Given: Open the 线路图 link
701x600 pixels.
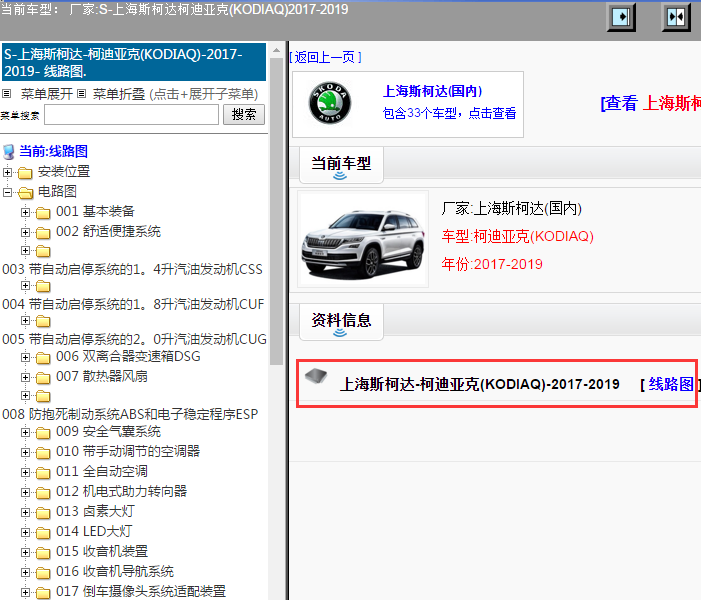Looking at the screenshot, I should [x=671, y=384].
